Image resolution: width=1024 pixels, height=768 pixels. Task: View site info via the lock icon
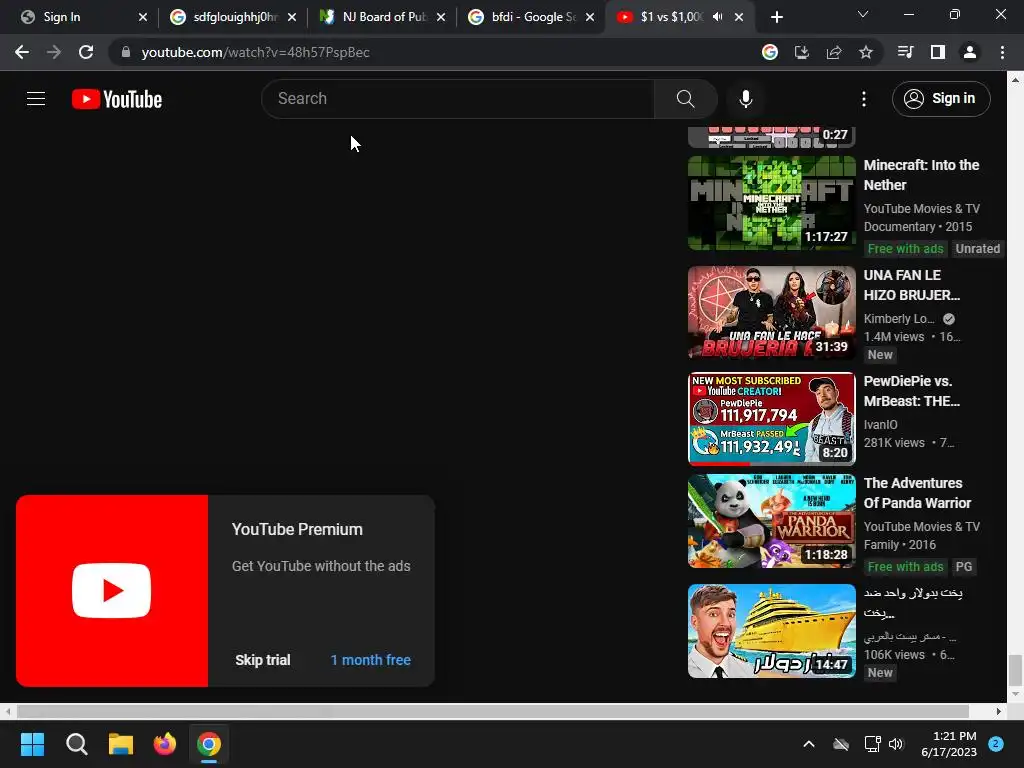126,52
